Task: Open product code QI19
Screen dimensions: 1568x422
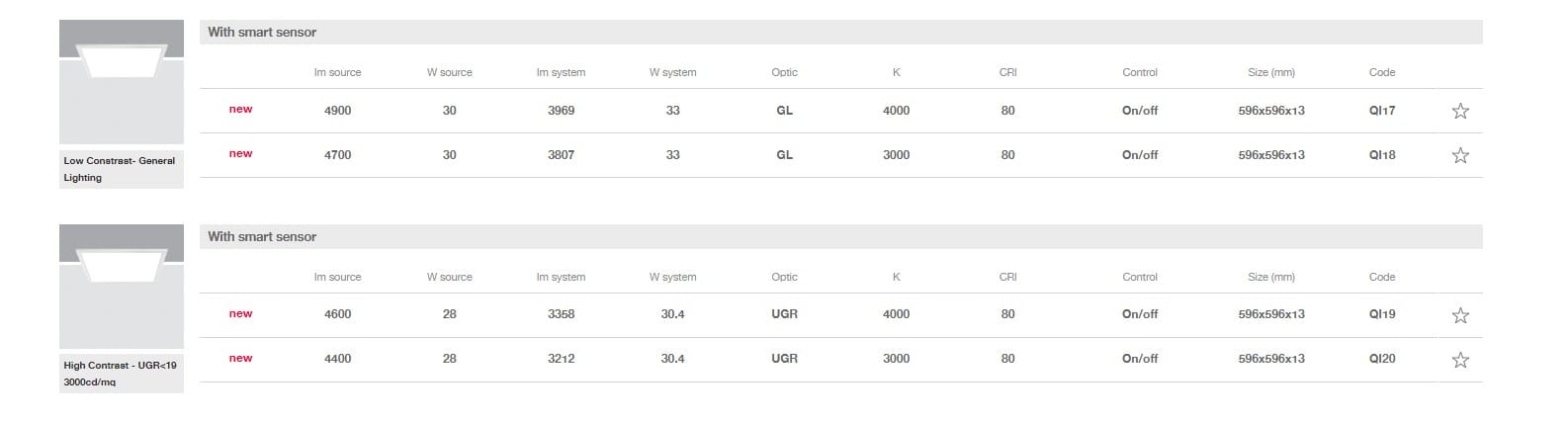Action: 1381,314
